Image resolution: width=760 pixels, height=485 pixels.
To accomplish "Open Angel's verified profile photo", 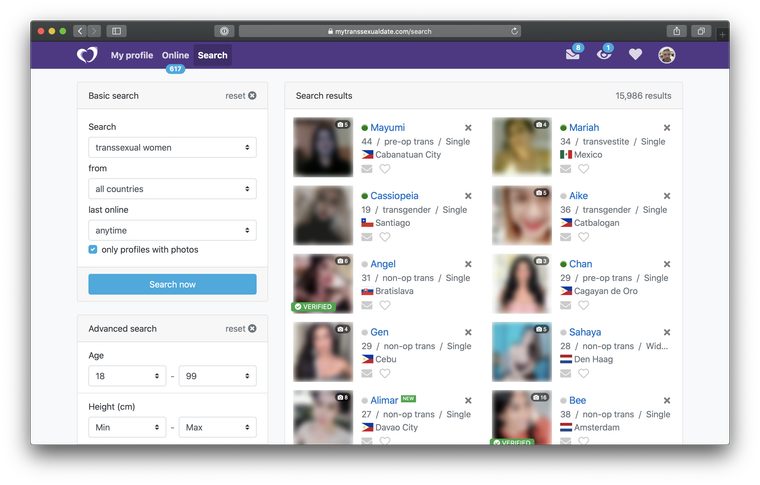I will 323,284.
